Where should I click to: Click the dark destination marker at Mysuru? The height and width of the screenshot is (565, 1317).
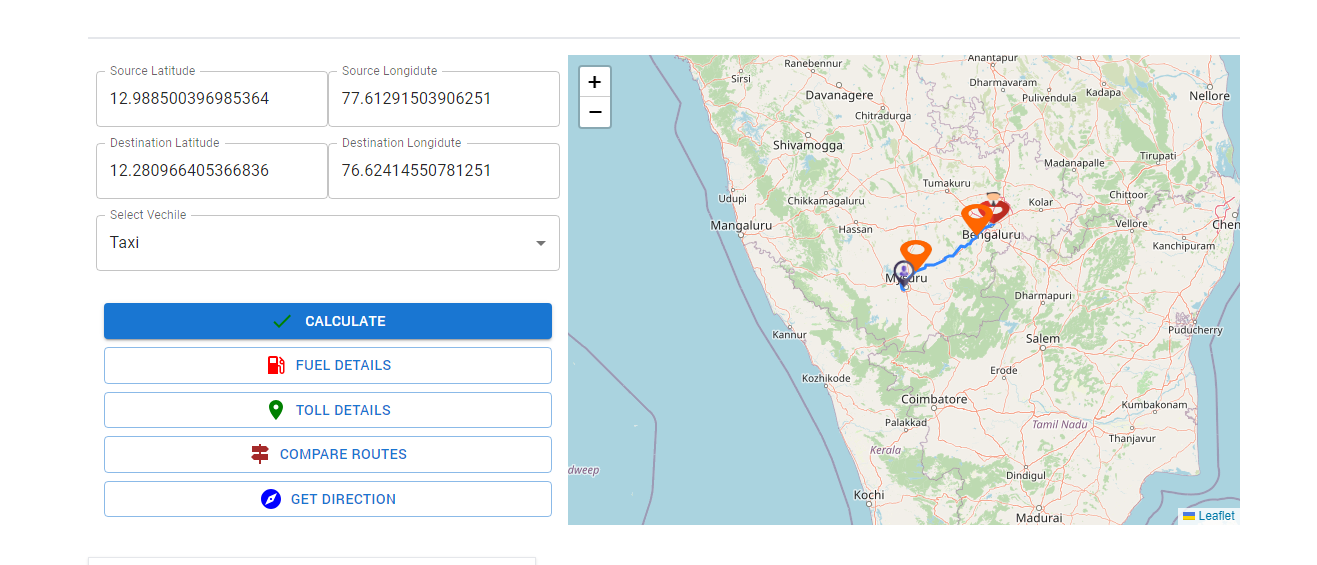tap(904, 274)
